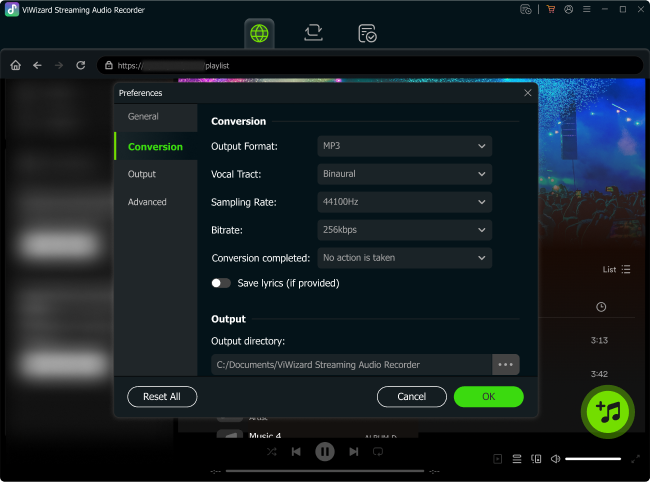650x482 pixels.
Task: Click the Reset All button
Action: tap(162, 397)
